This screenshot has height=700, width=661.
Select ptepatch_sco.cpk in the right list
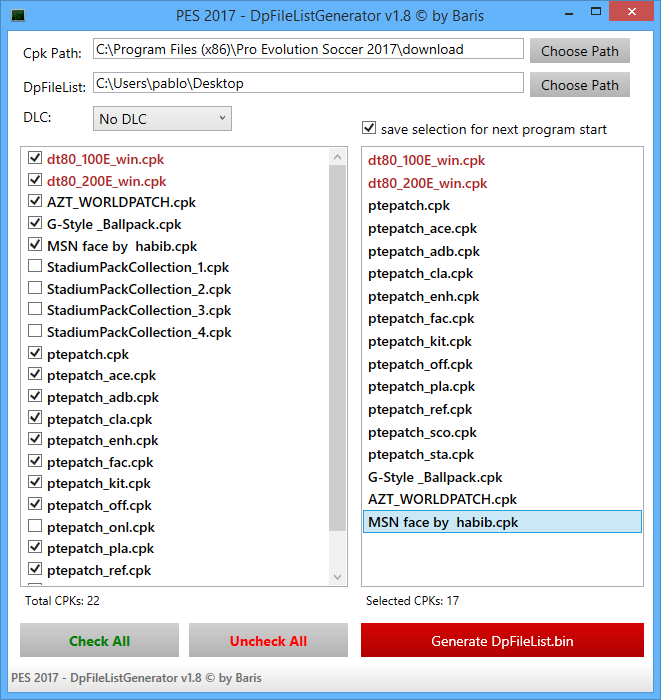click(503, 432)
